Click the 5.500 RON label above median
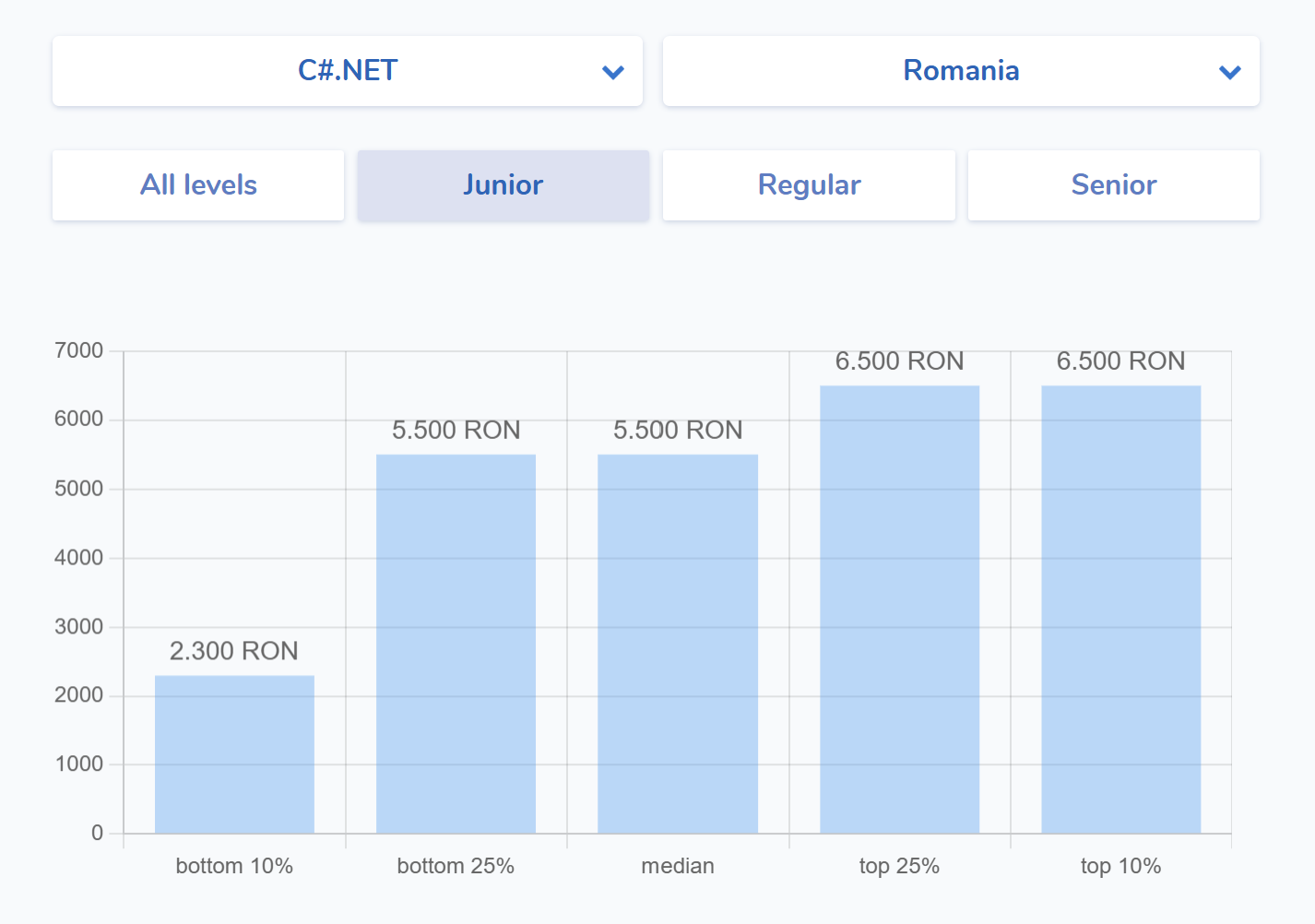 click(x=678, y=430)
